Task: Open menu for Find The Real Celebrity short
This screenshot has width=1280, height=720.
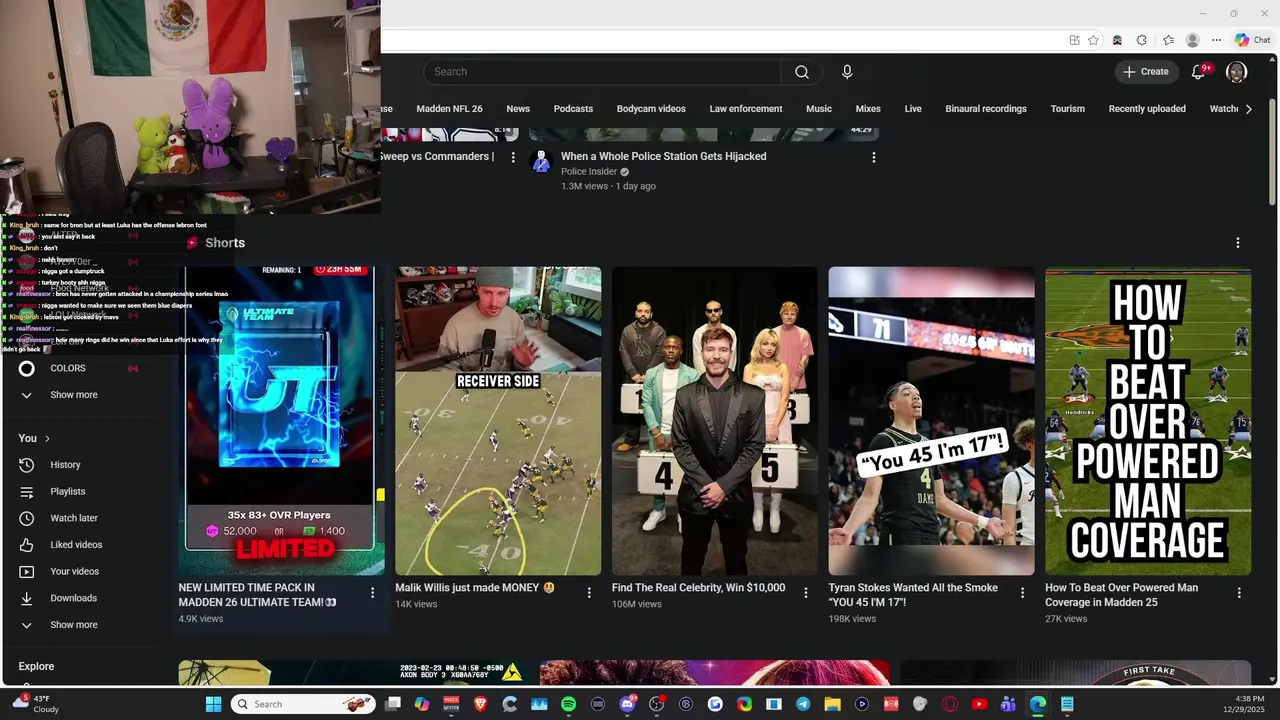Action: (x=806, y=593)
